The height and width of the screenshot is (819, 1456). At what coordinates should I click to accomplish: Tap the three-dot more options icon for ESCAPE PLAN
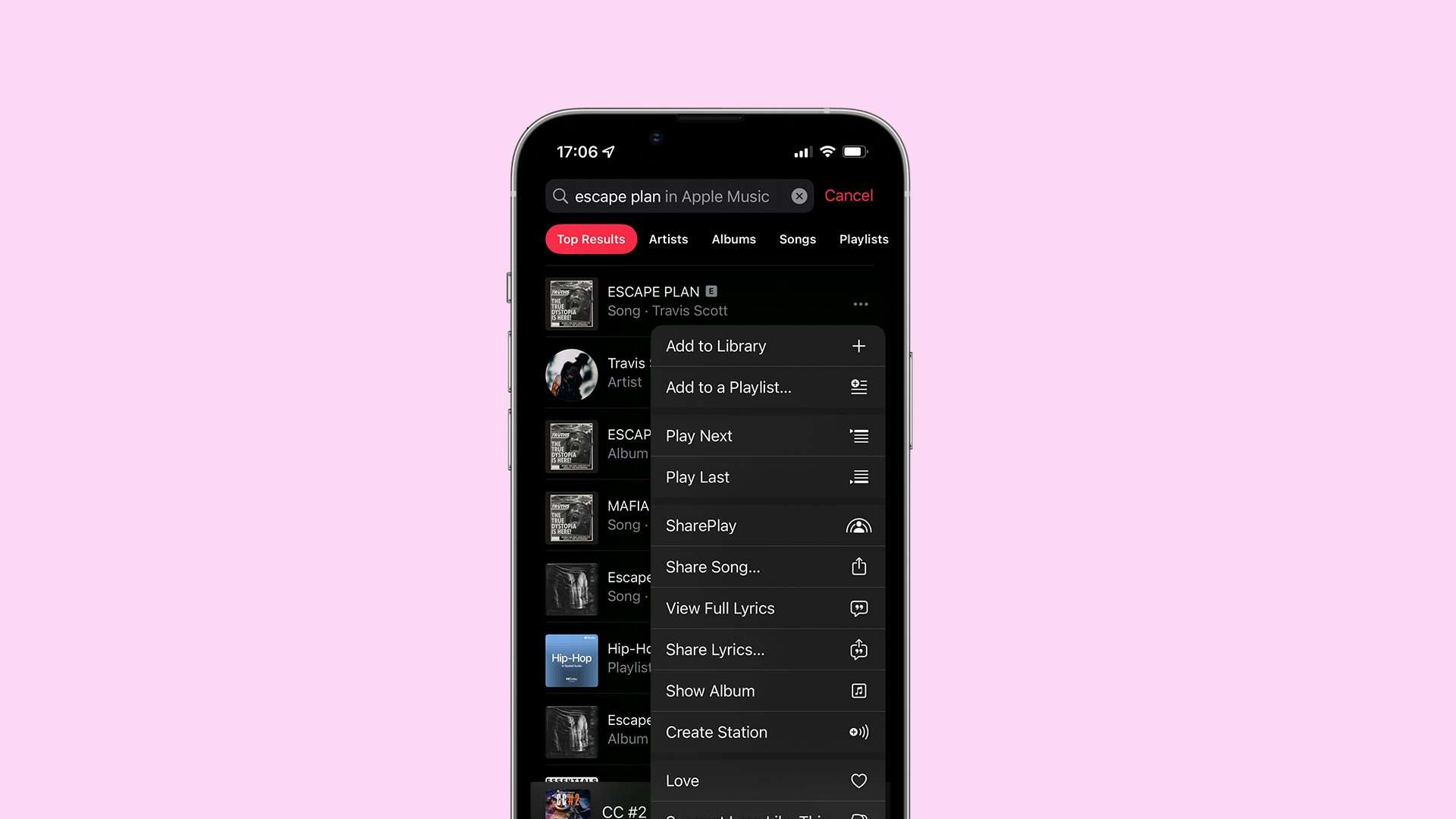[860, 304]
